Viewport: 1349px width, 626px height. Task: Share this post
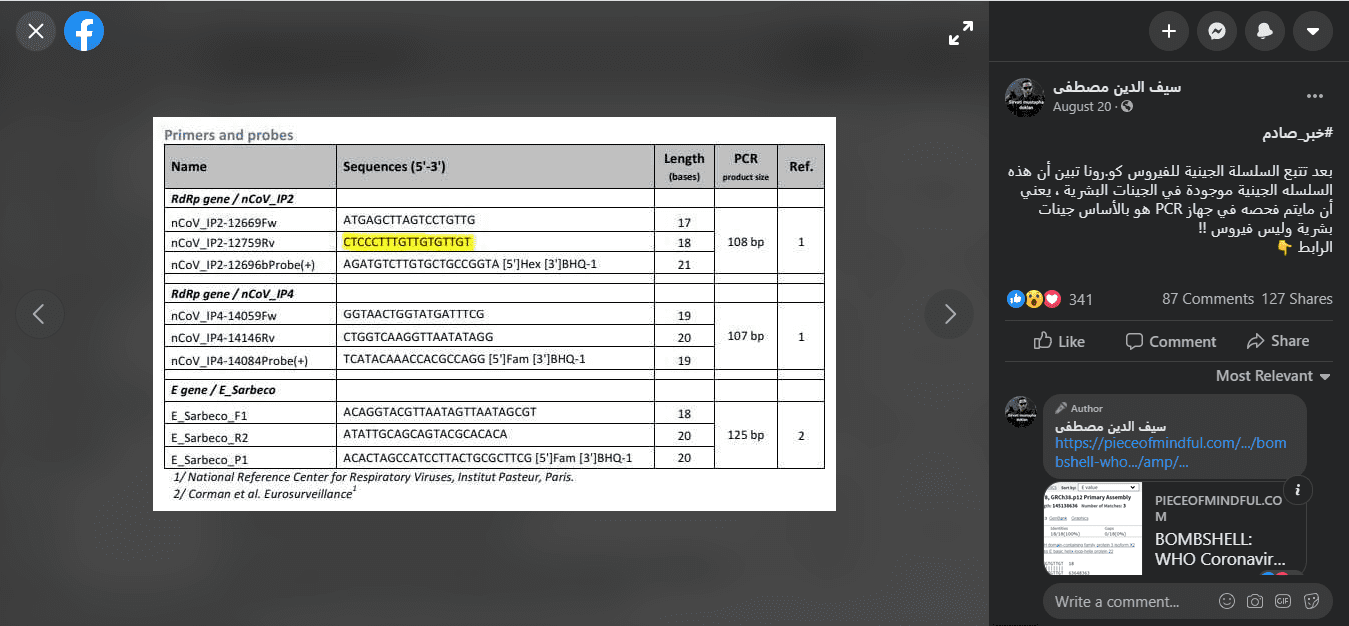[1278, 341]
